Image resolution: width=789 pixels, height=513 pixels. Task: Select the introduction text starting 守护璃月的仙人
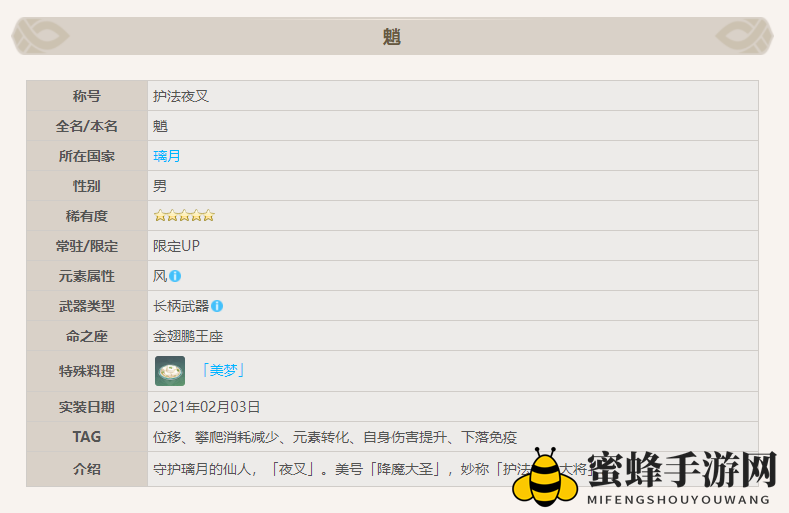click(x=372, y=469)
